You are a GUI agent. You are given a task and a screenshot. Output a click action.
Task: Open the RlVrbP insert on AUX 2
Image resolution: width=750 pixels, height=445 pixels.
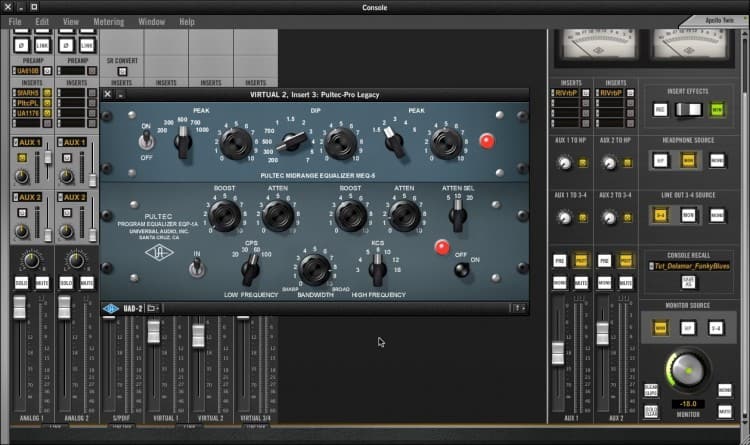(611, 93)
